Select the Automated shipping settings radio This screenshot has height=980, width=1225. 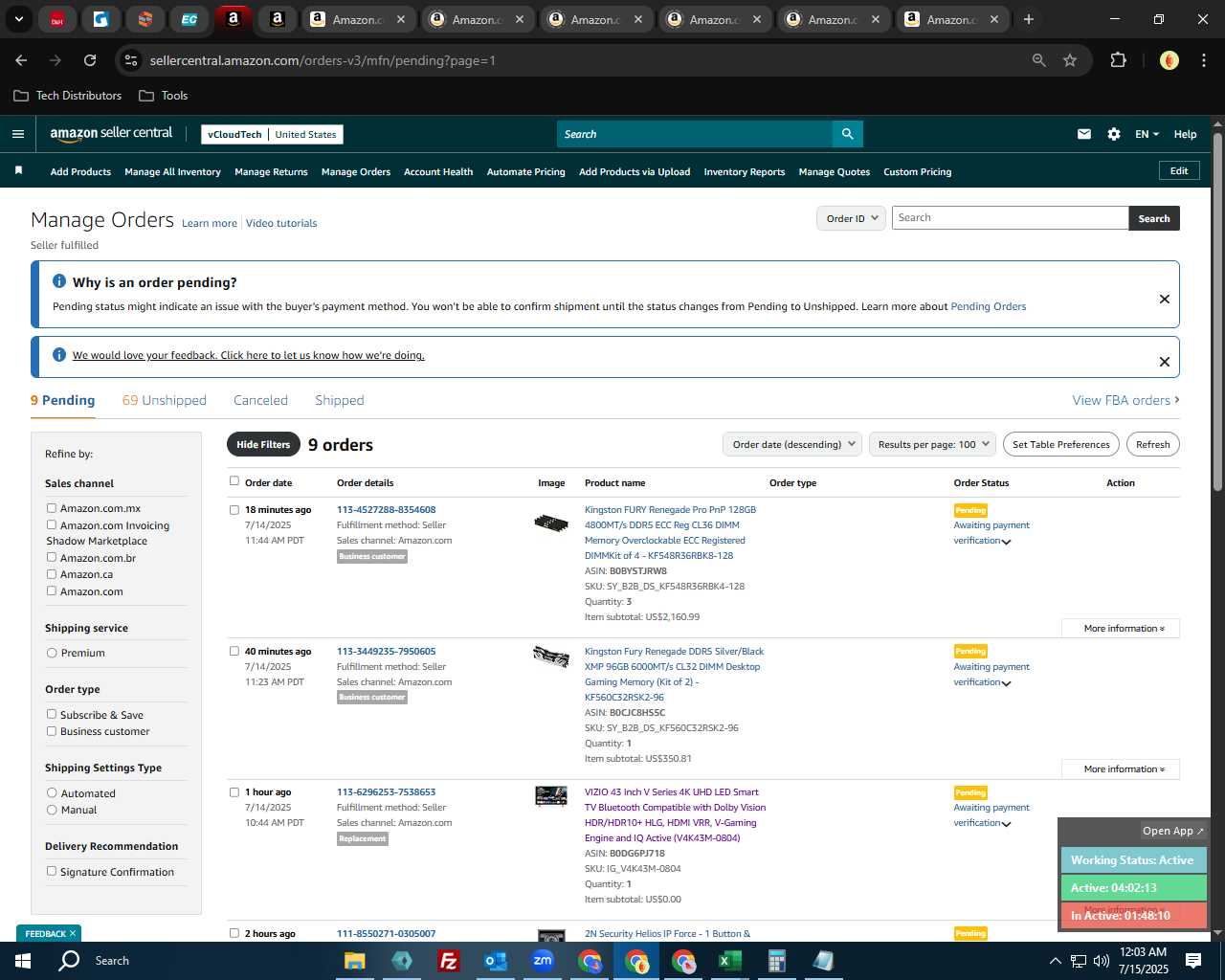[x=52, y=792]
